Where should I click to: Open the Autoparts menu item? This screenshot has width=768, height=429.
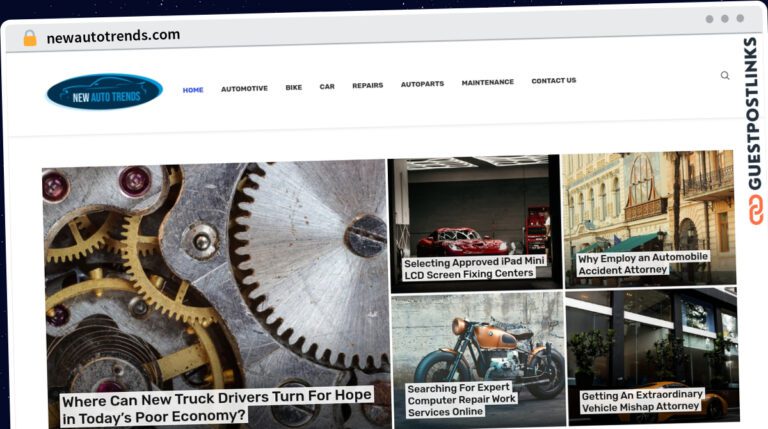pos(422,84)
